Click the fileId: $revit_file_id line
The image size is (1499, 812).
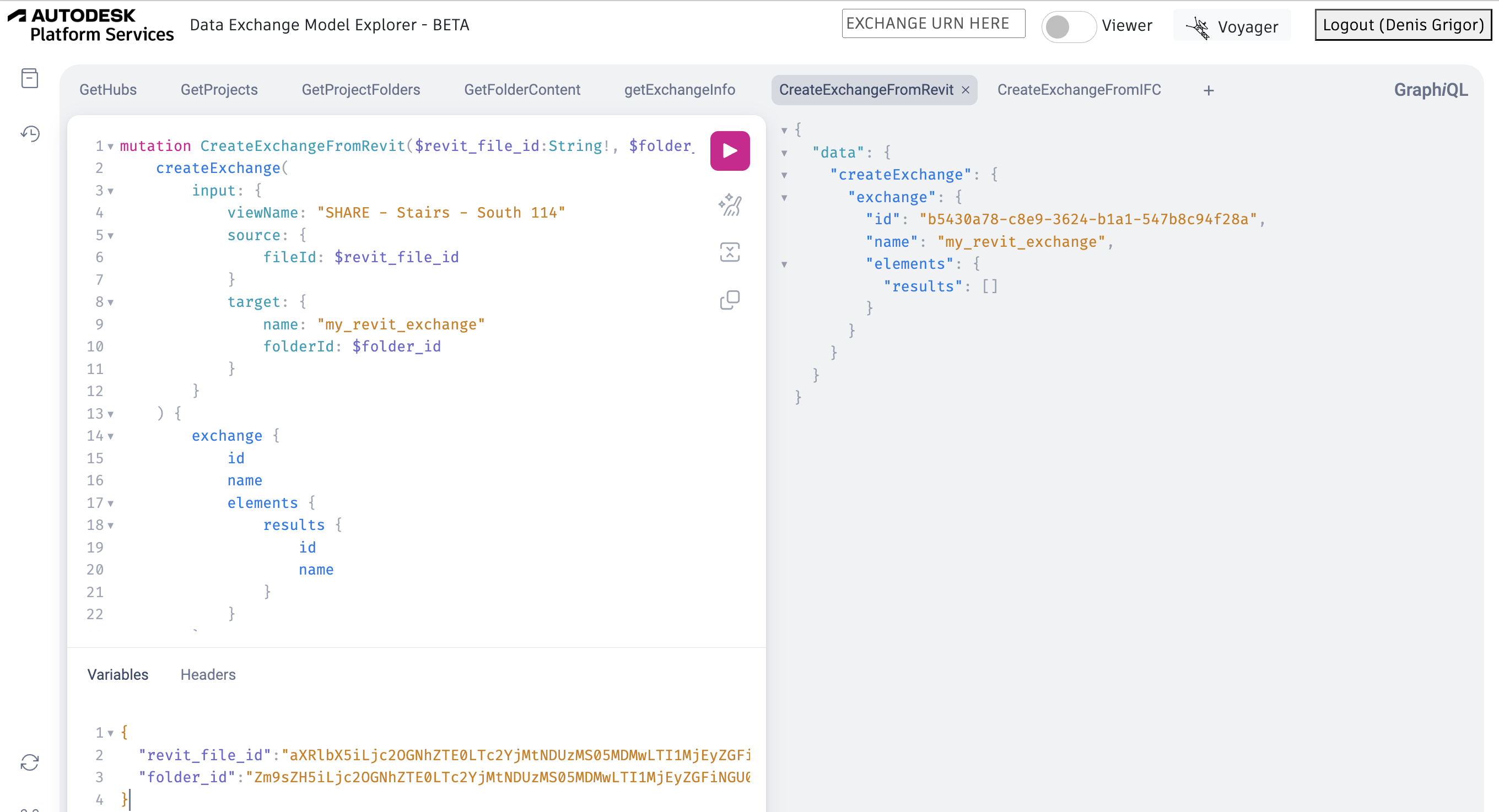point(361,257)
